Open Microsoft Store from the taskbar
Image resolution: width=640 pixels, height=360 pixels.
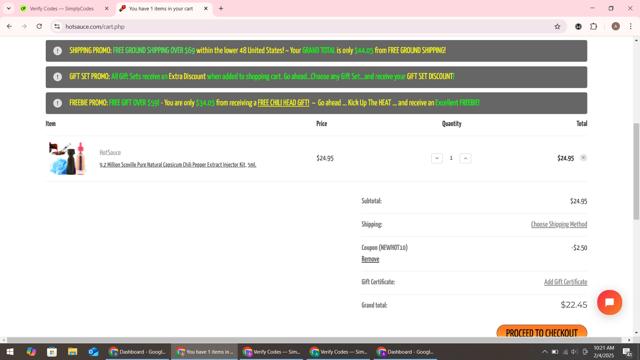52,351
